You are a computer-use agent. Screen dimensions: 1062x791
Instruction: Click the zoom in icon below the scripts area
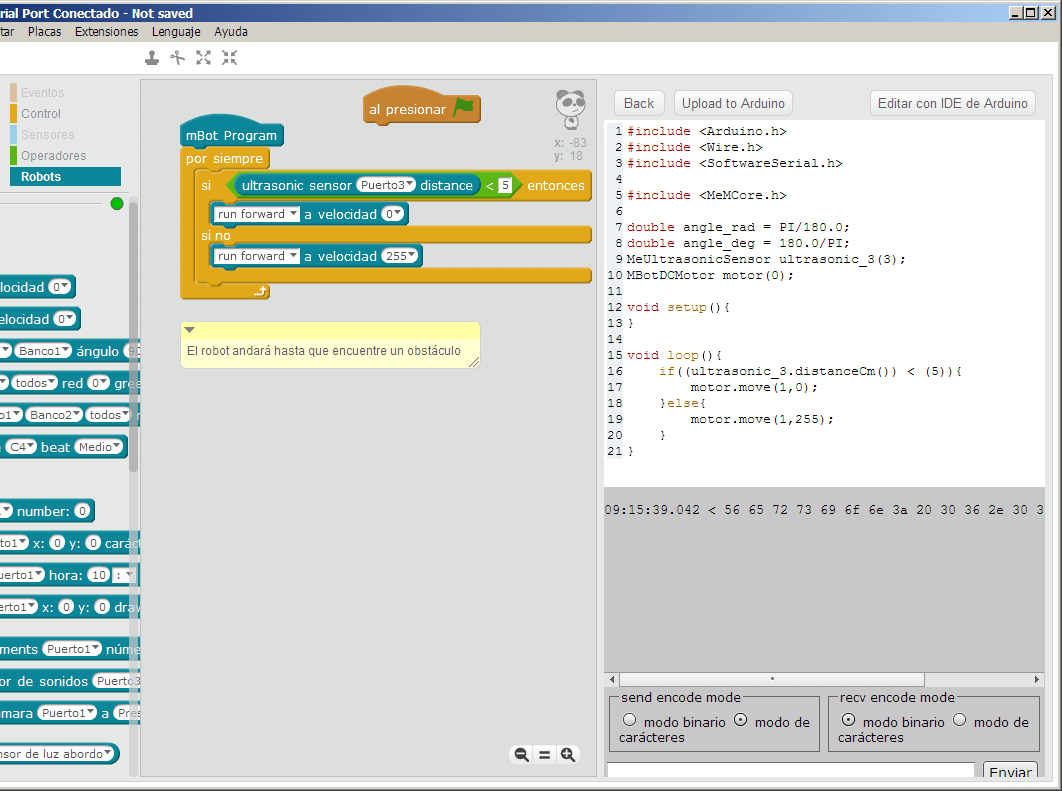(569, 755)
